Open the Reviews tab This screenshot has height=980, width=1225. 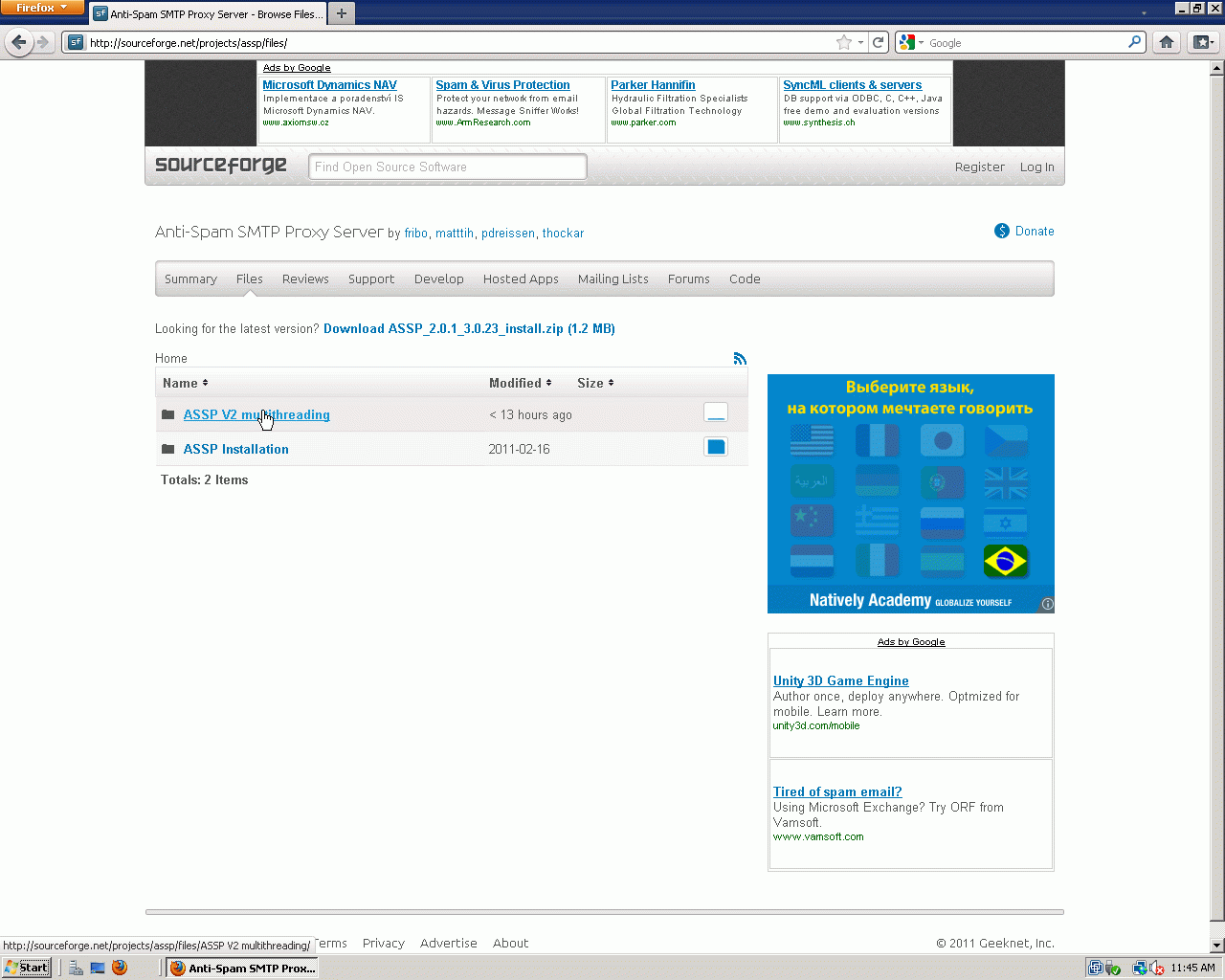click(x=305, y=278)
